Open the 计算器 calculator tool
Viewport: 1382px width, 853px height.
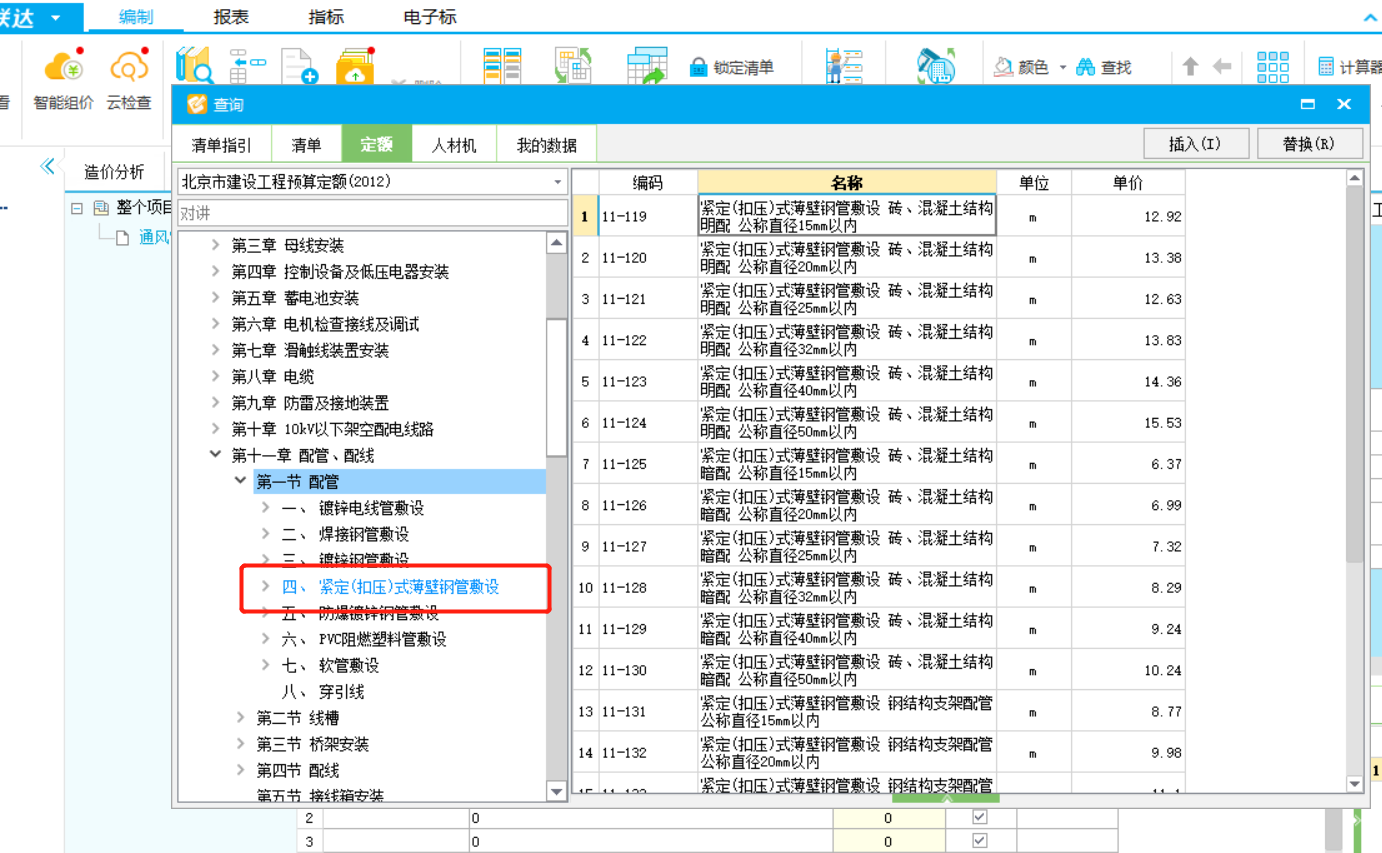[1350, 68]
